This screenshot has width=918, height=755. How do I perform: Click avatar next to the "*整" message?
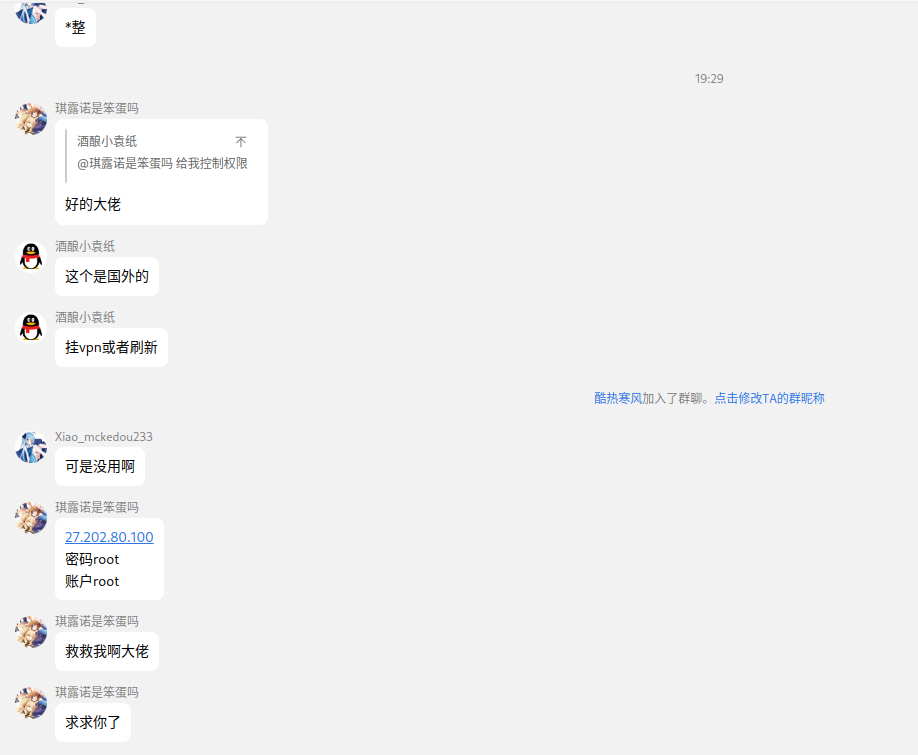click(31, 10)
